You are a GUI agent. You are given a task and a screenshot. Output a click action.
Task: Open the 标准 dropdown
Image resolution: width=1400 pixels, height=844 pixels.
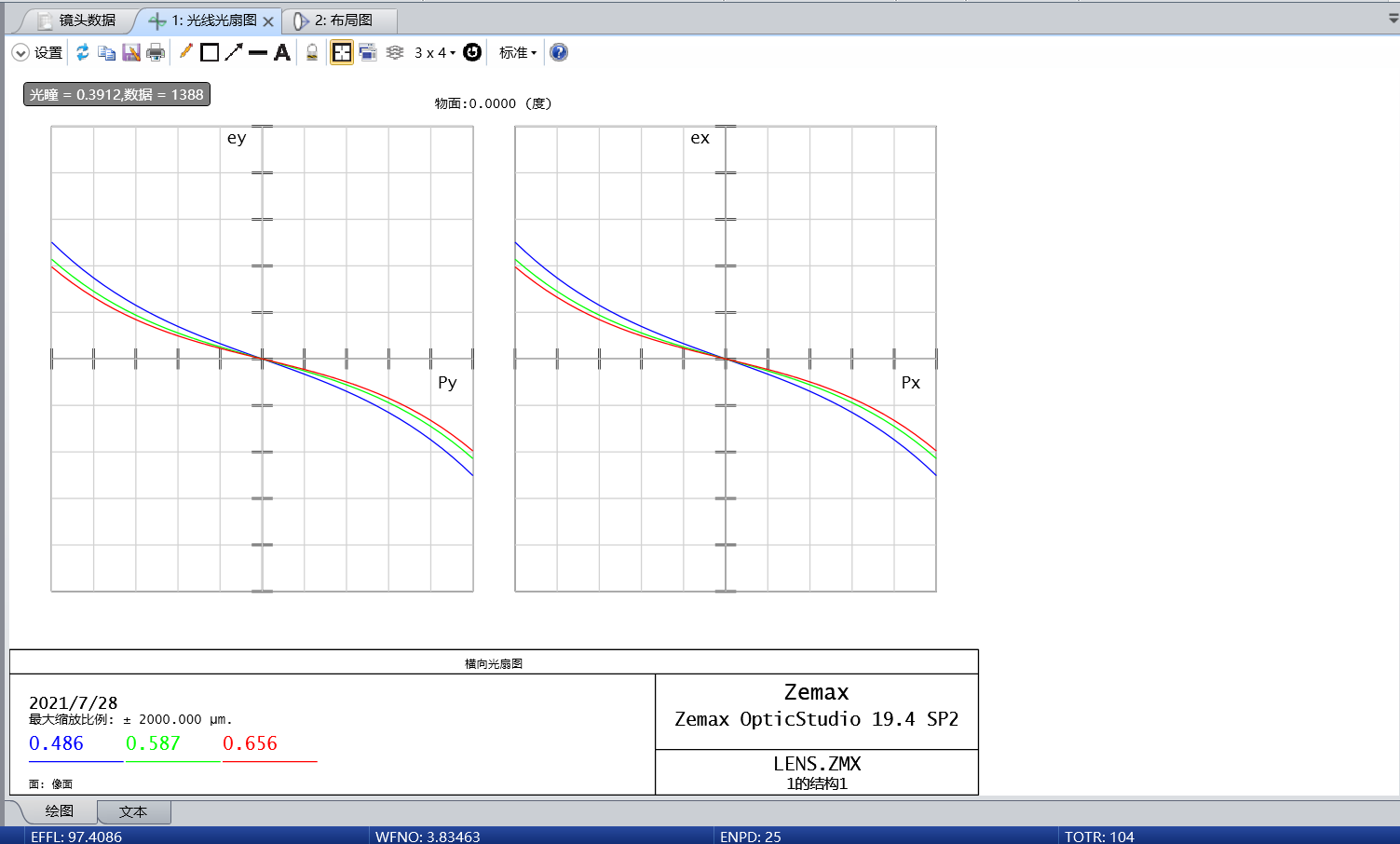pos(518,53)
